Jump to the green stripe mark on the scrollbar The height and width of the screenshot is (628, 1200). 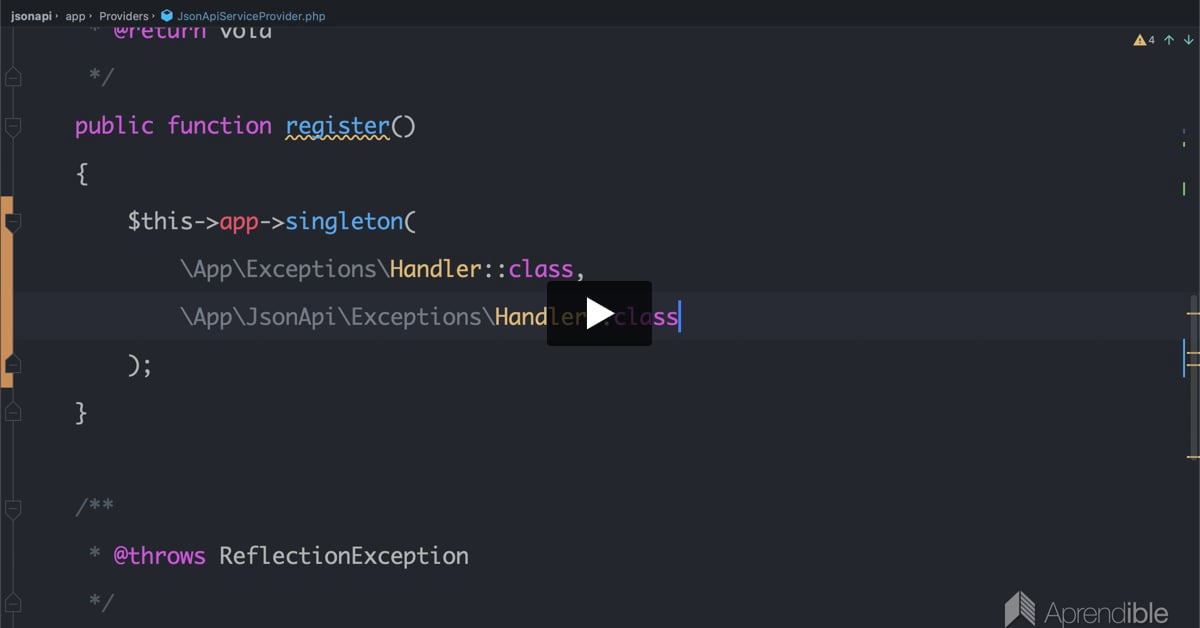(1184, 188)
